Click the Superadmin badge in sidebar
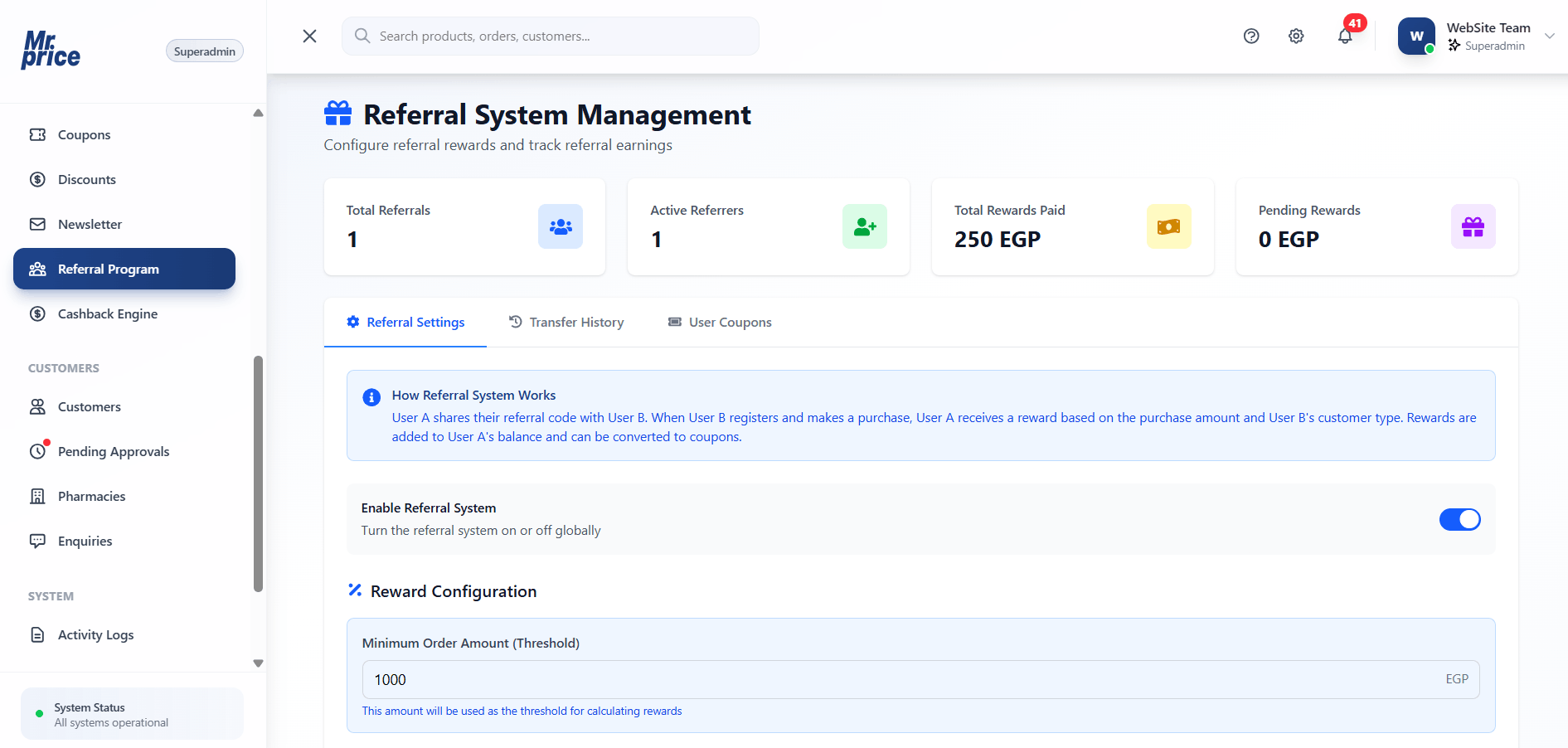This screenshot has height=748, width=1568. (x=205, y=51)
